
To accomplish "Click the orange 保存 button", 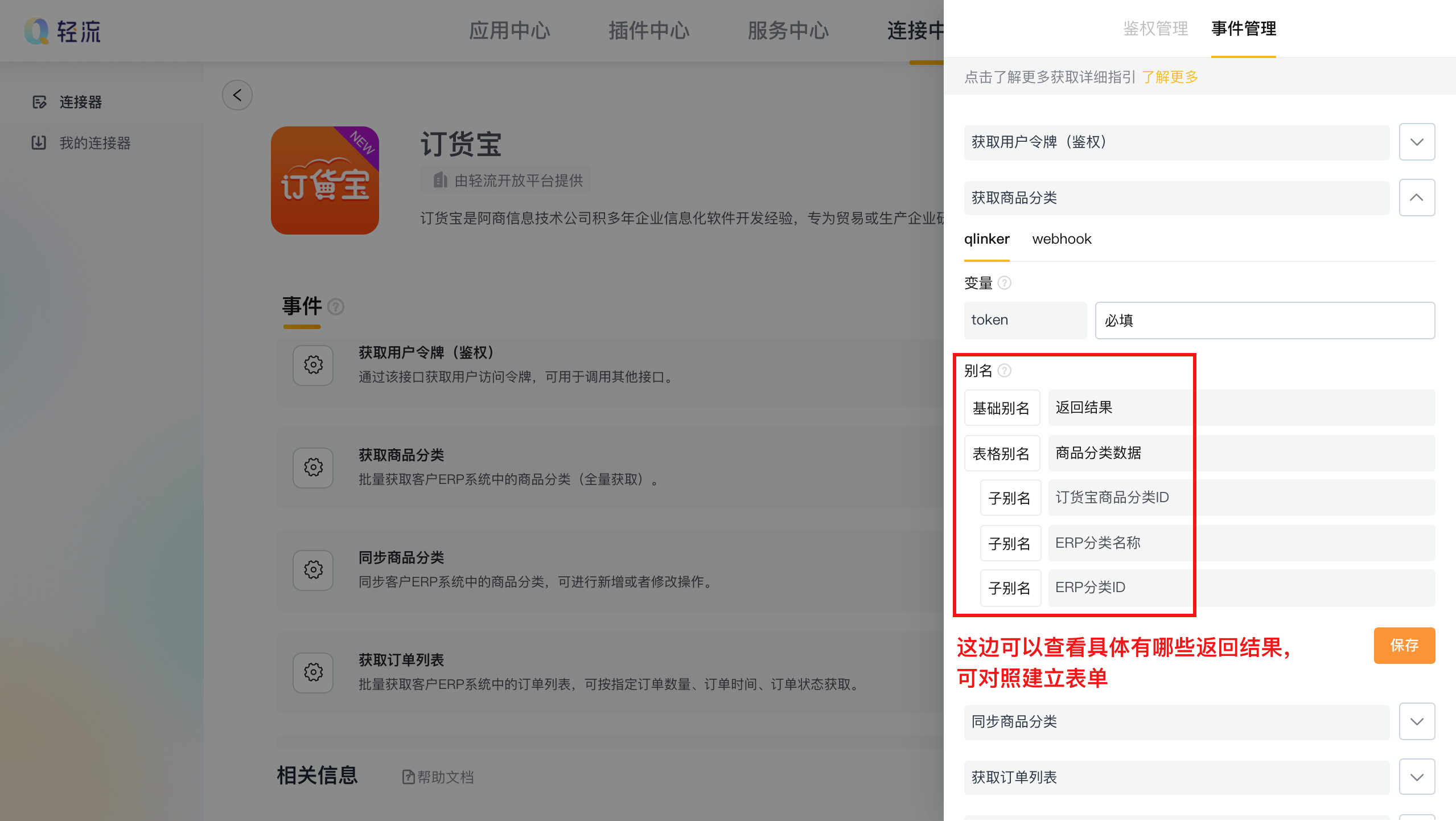I will click(1404, 645).
